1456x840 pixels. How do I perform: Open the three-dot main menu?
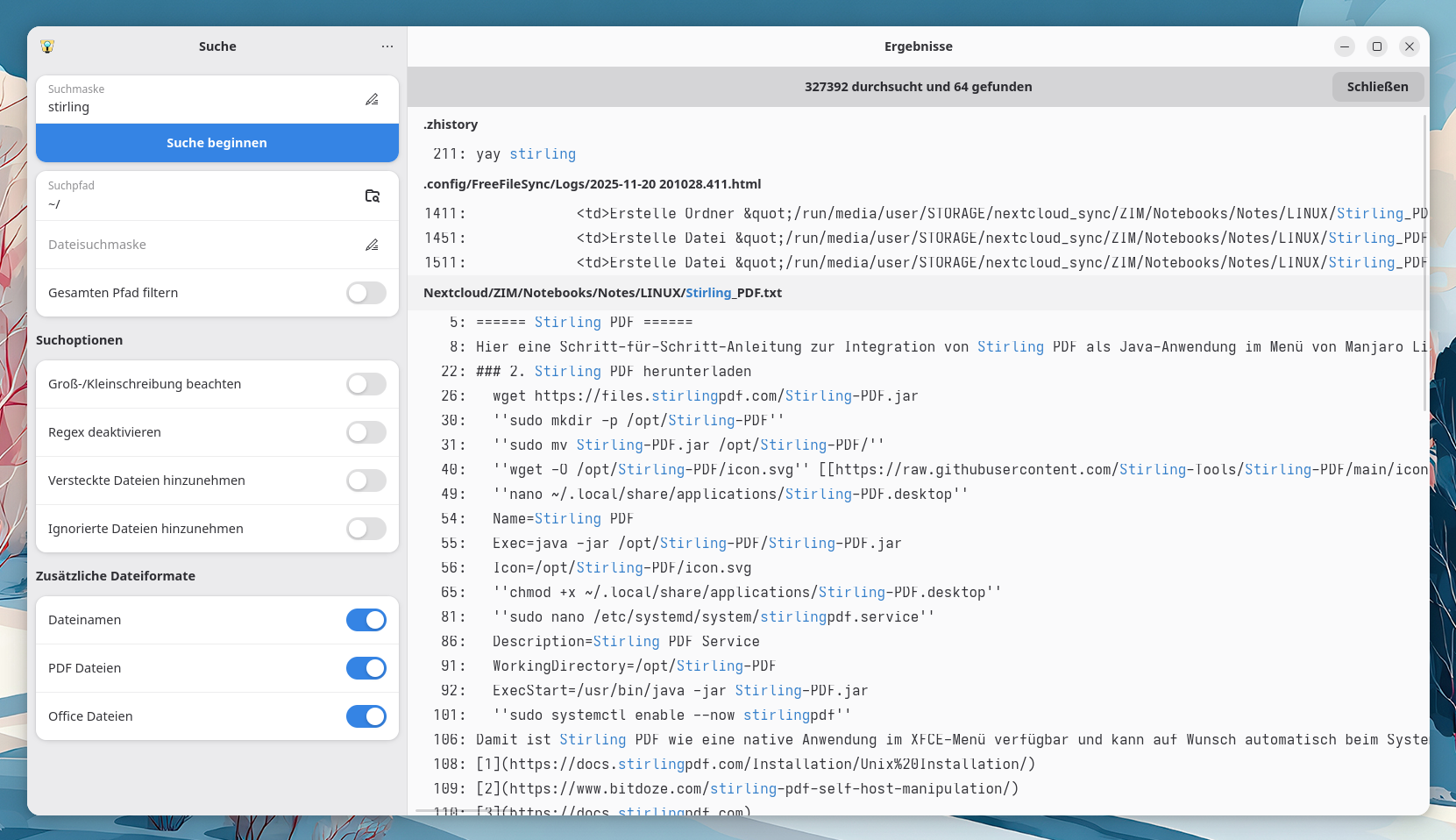[387, 46]
